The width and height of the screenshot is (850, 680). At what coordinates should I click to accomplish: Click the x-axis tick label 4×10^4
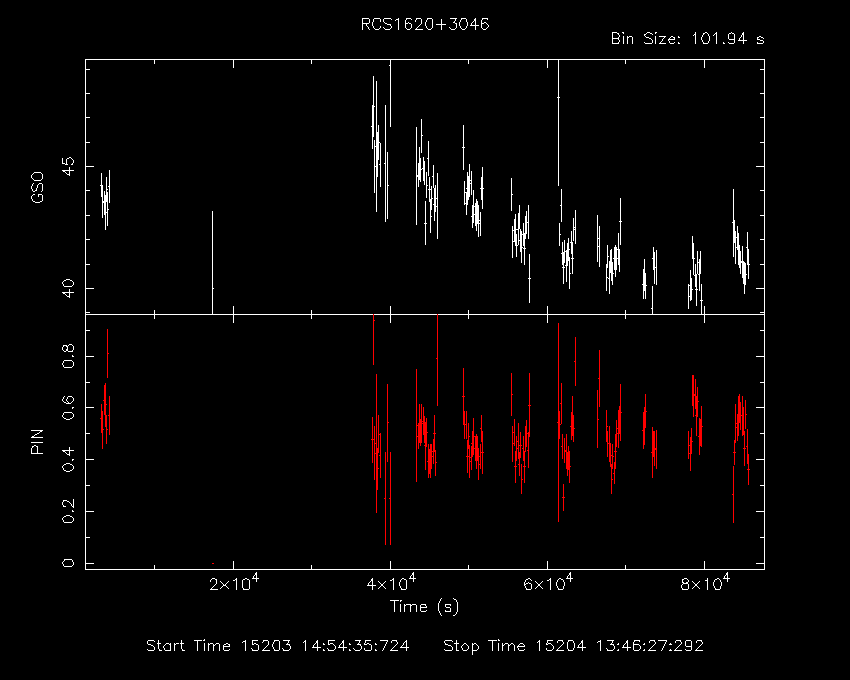click(x=391, y=583)
